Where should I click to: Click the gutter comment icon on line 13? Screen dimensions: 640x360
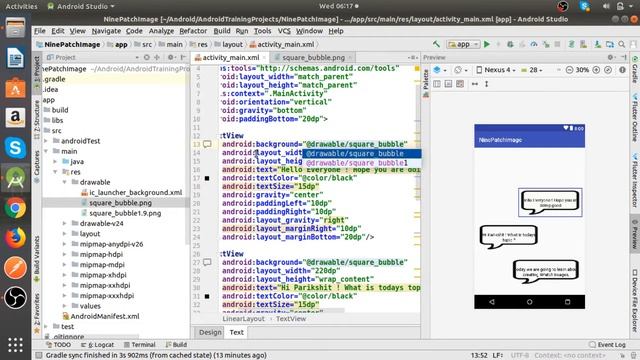coord(207,144)
